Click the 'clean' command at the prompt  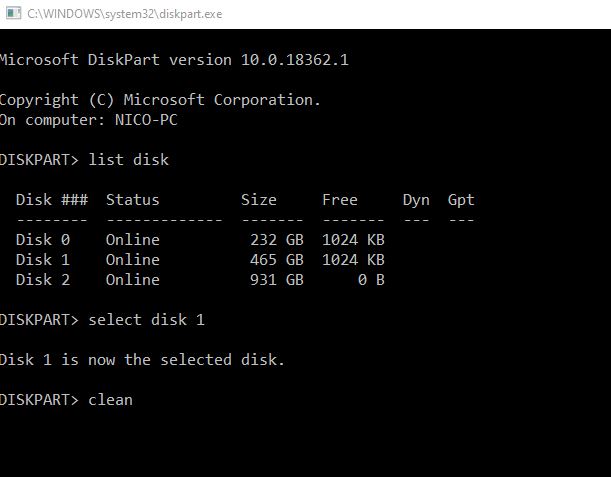(111, 400)
